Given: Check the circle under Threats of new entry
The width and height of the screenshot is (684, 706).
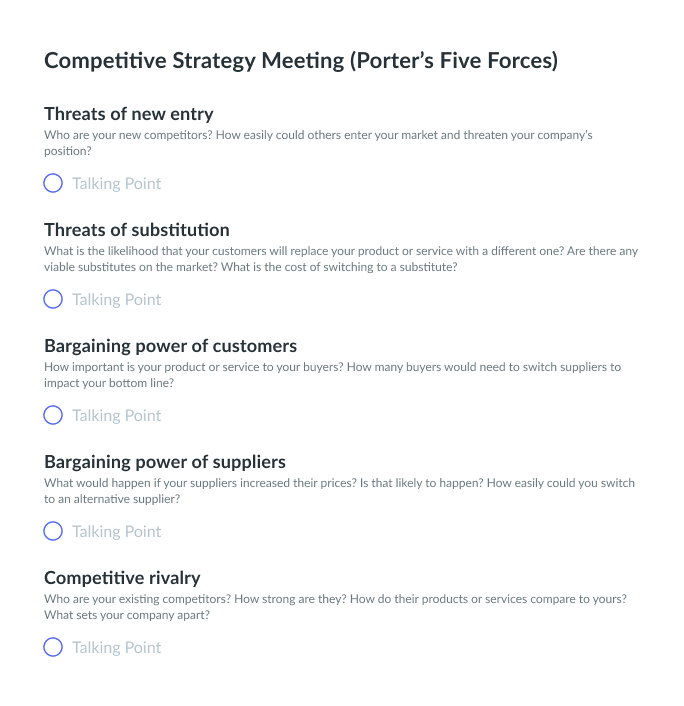Looking at the screenshot, I should (x=53, y=183).
